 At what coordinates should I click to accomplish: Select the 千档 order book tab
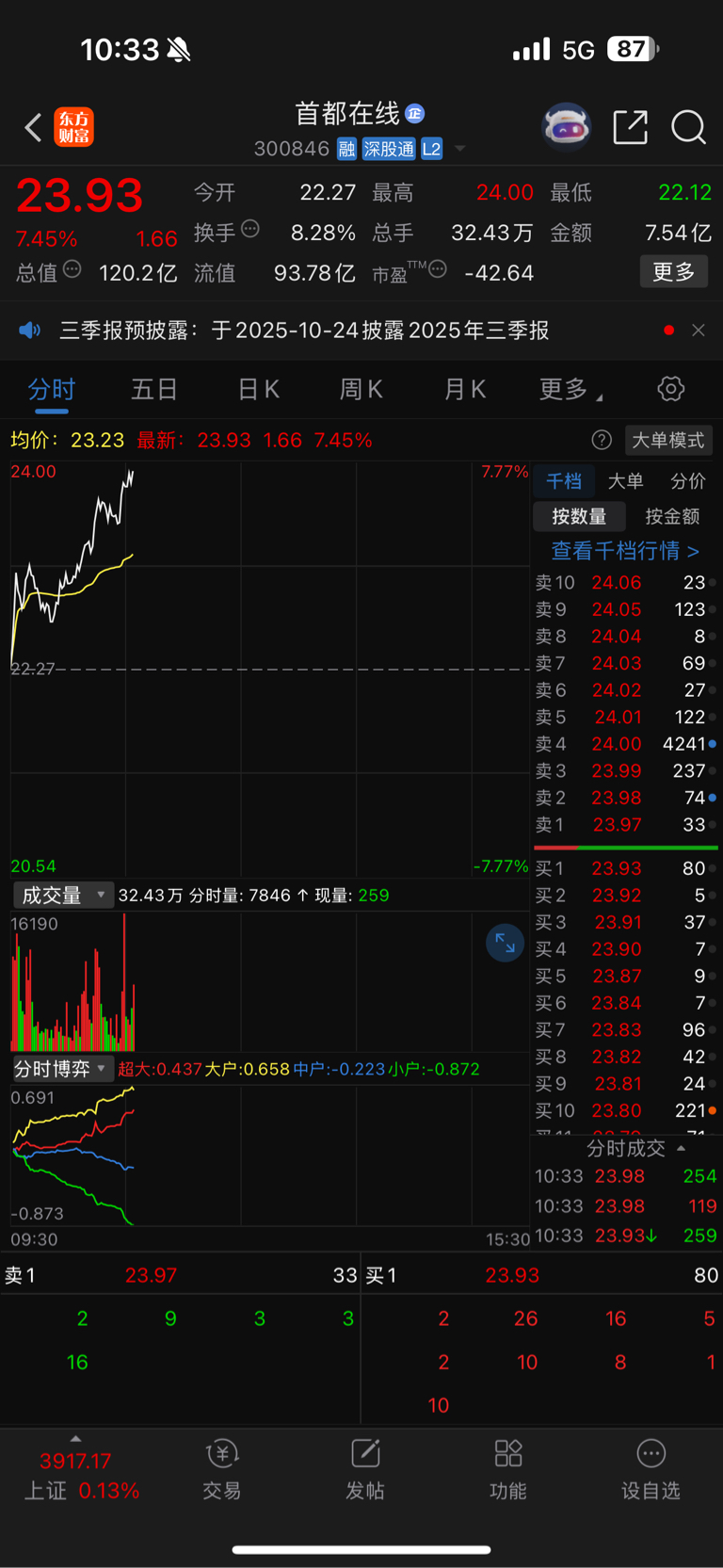[x=564, y=481]
